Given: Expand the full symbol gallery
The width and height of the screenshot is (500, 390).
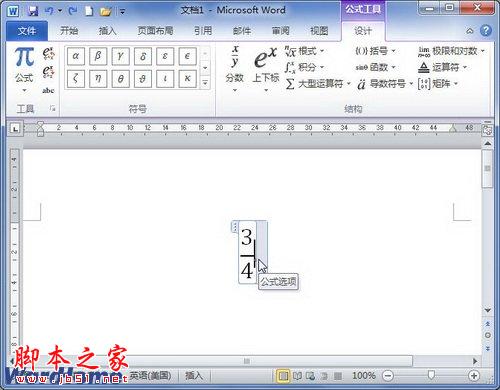Looking at the screenshot, I should click(205, 82).
